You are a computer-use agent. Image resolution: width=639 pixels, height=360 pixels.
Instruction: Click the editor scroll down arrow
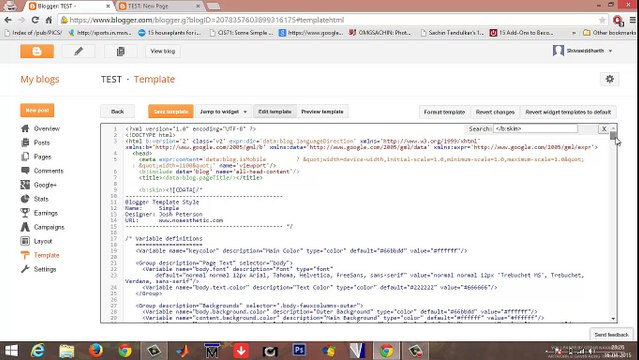pos(613,318)
